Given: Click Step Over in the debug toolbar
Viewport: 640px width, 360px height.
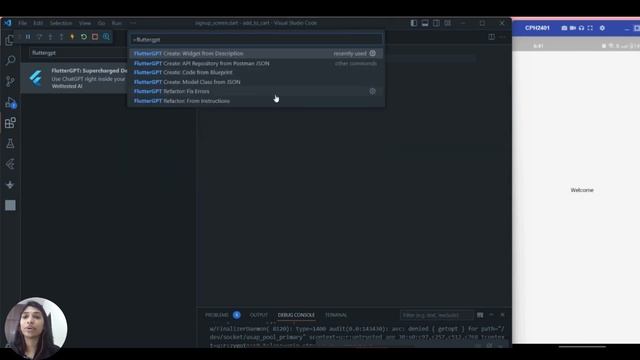Looking at the screenshot, I should pos(39,37).
